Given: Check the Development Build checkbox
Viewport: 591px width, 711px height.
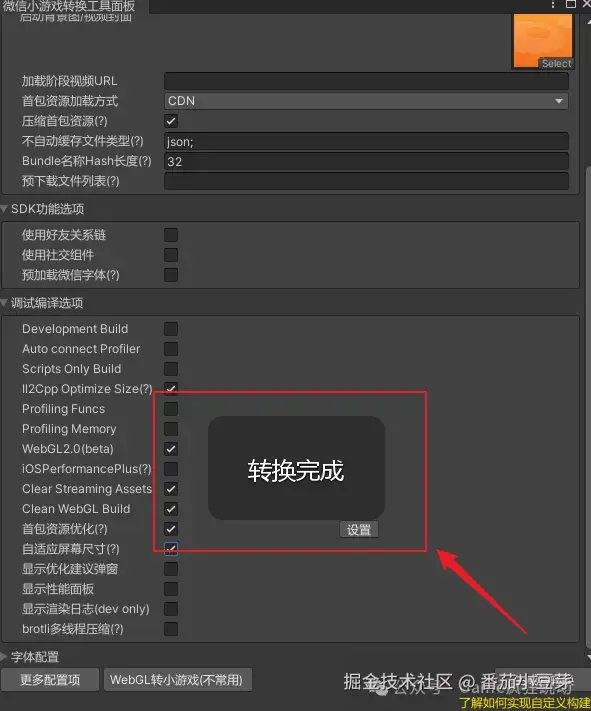Looking at the screenshot, I should tap(171, 329).
